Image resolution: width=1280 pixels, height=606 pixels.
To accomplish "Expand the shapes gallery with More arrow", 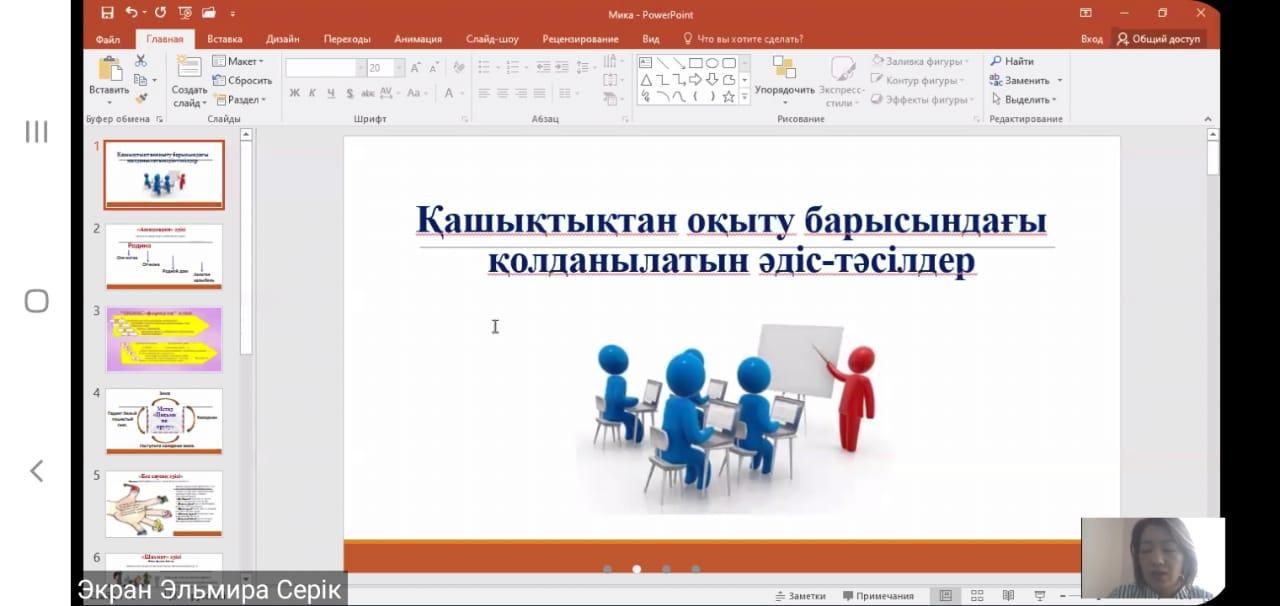I will pos(744,97).
